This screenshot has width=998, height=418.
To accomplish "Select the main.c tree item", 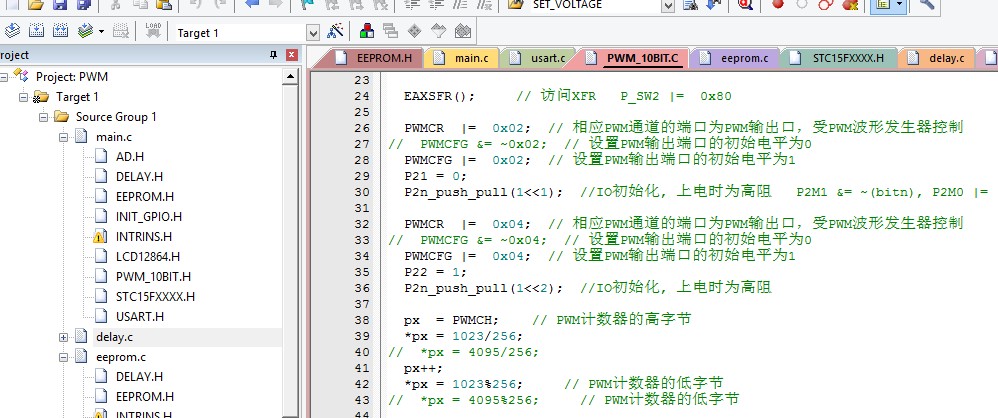I will coord(114,137).
